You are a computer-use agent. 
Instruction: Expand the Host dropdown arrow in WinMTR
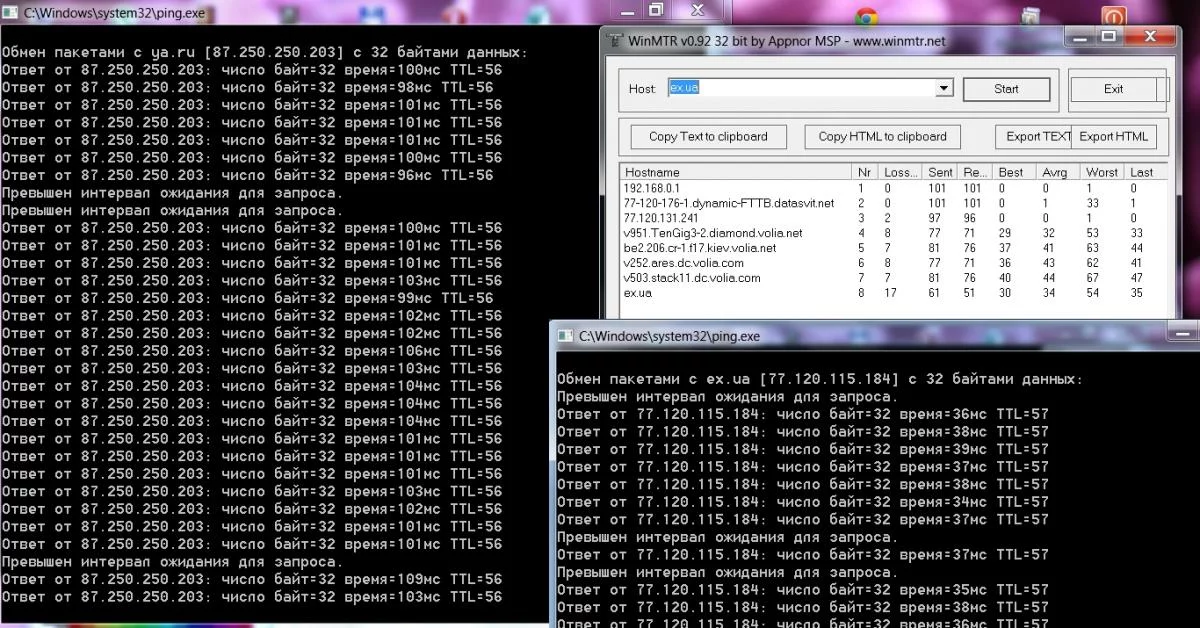point(944,89)
